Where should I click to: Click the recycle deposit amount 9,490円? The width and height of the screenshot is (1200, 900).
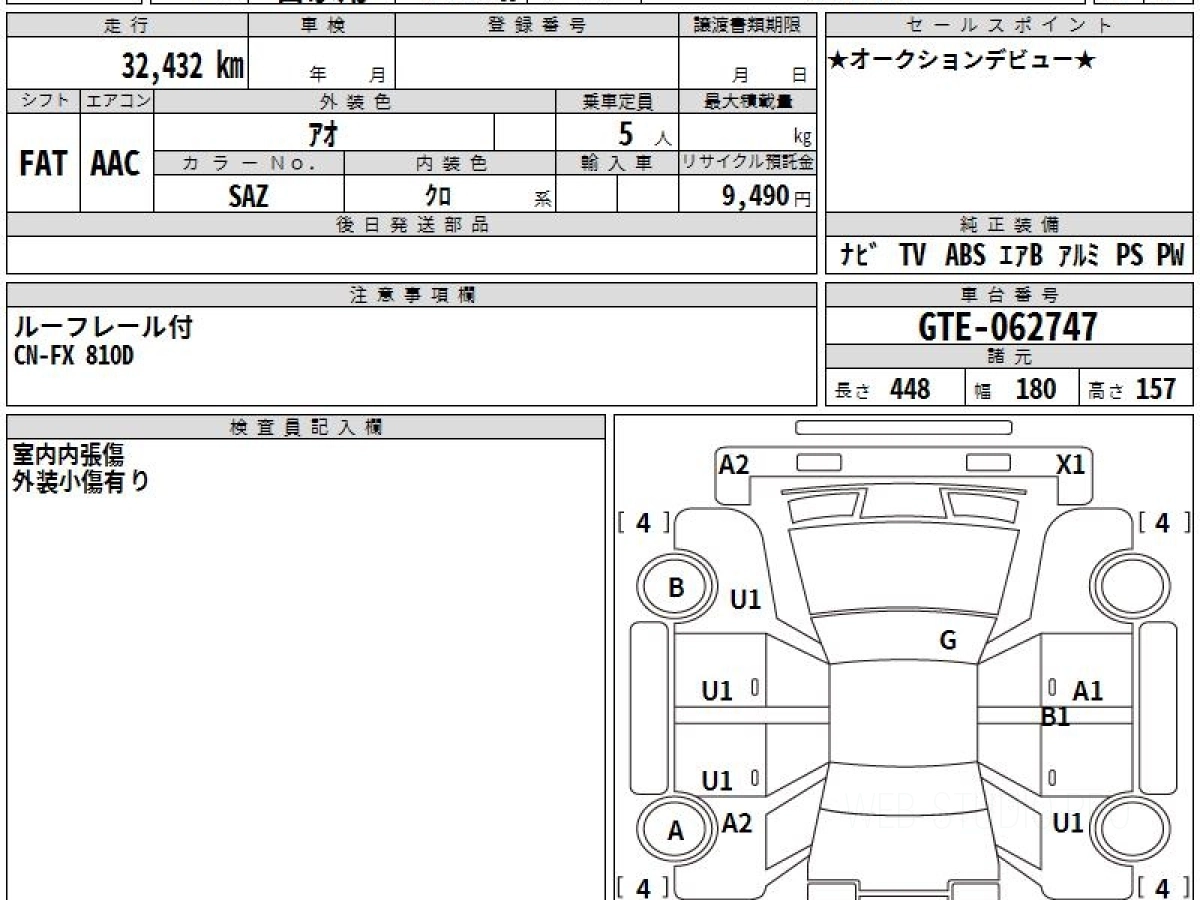767,196
